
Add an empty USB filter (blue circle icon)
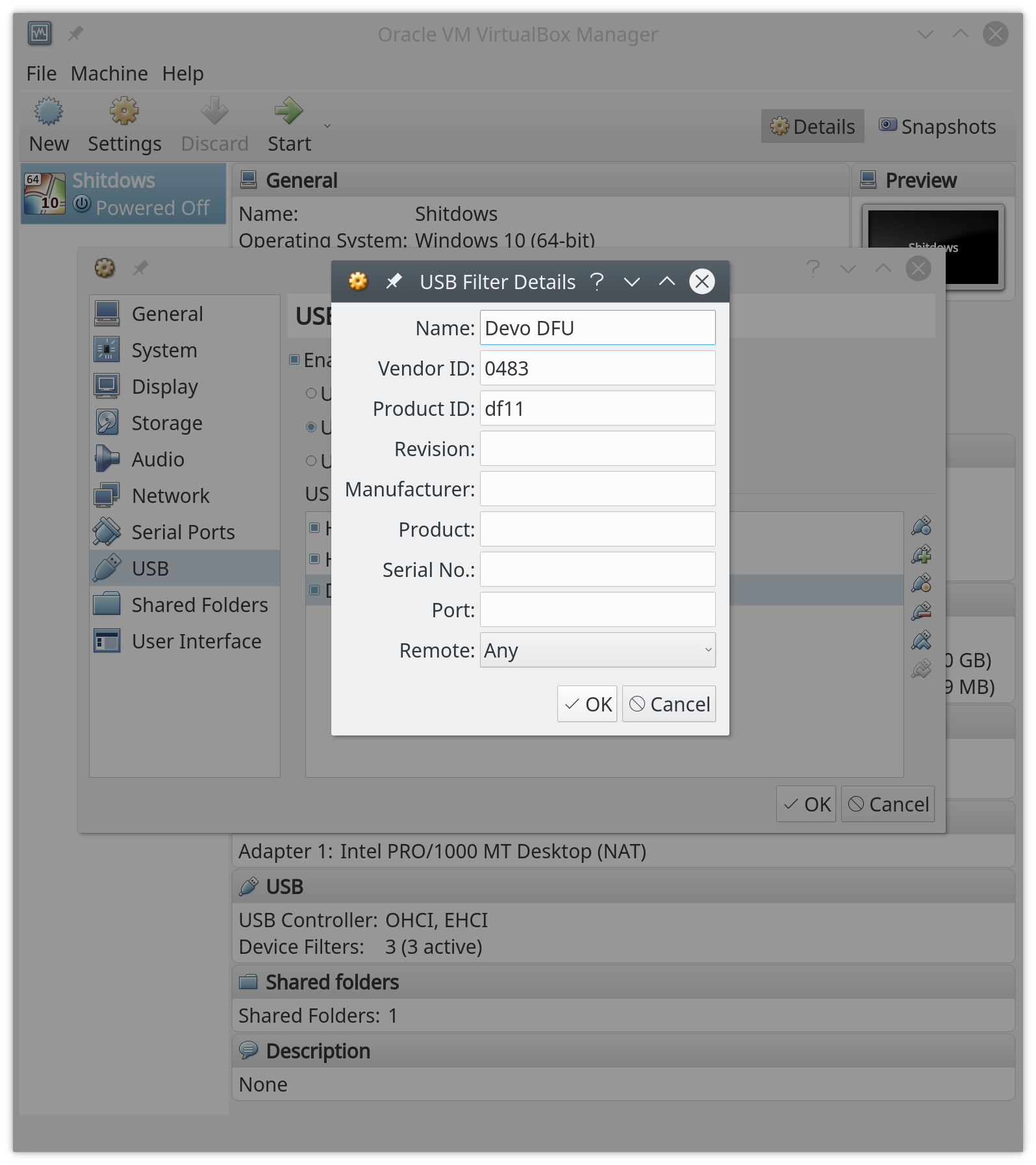pos(921,526)
